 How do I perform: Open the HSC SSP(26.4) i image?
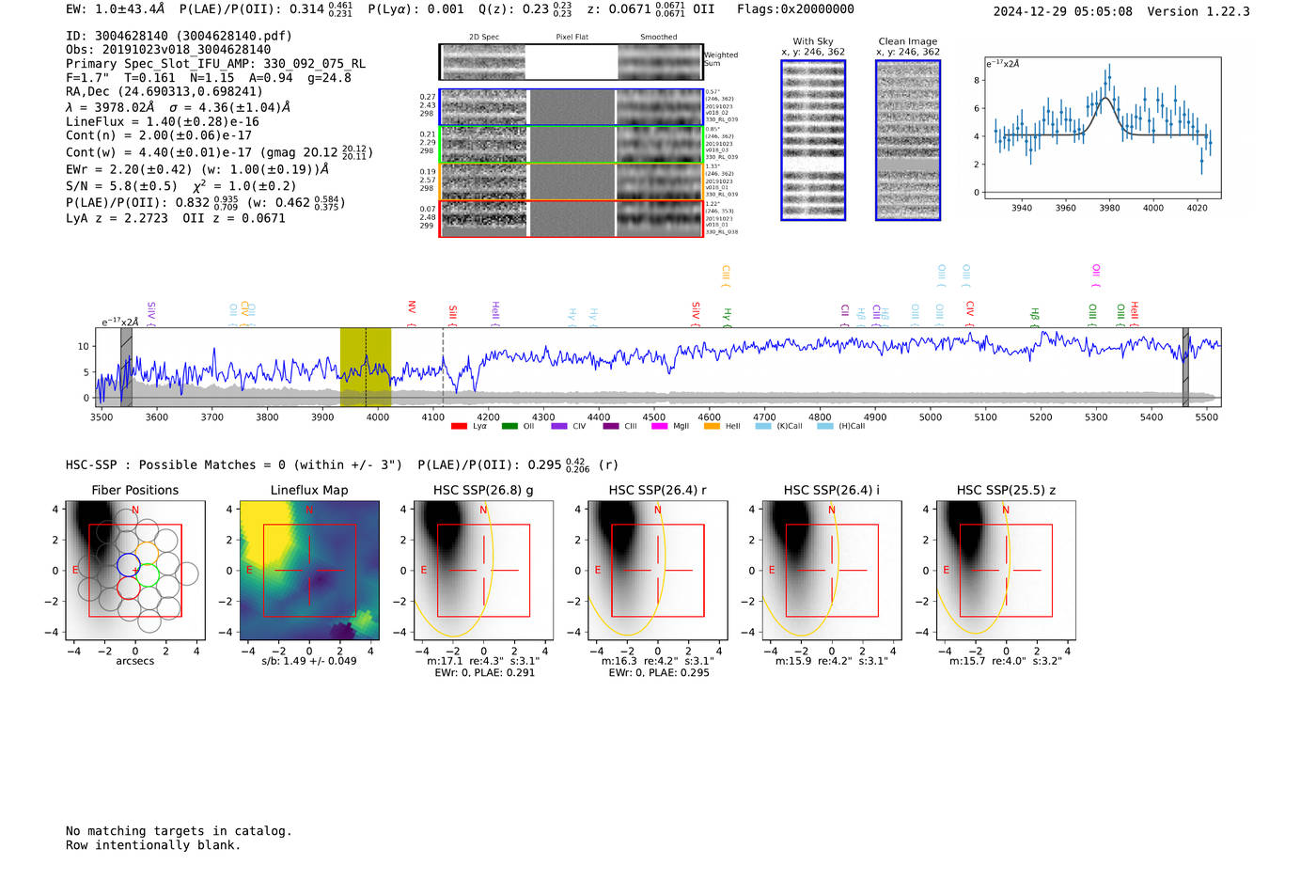pyautogui.click(x=832, y=571)
